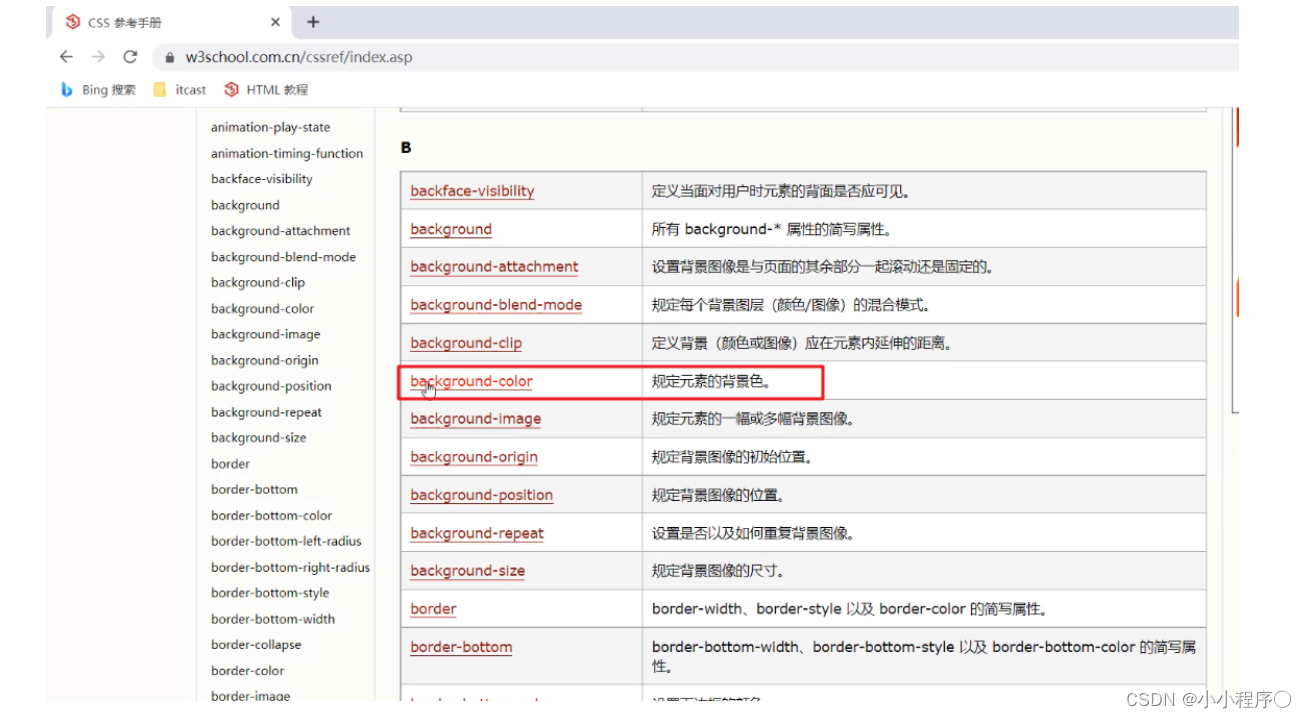Screen dimensions: 1307x718
Task: Click the browser forward arrow icon
Action: (x=97, y=58)
